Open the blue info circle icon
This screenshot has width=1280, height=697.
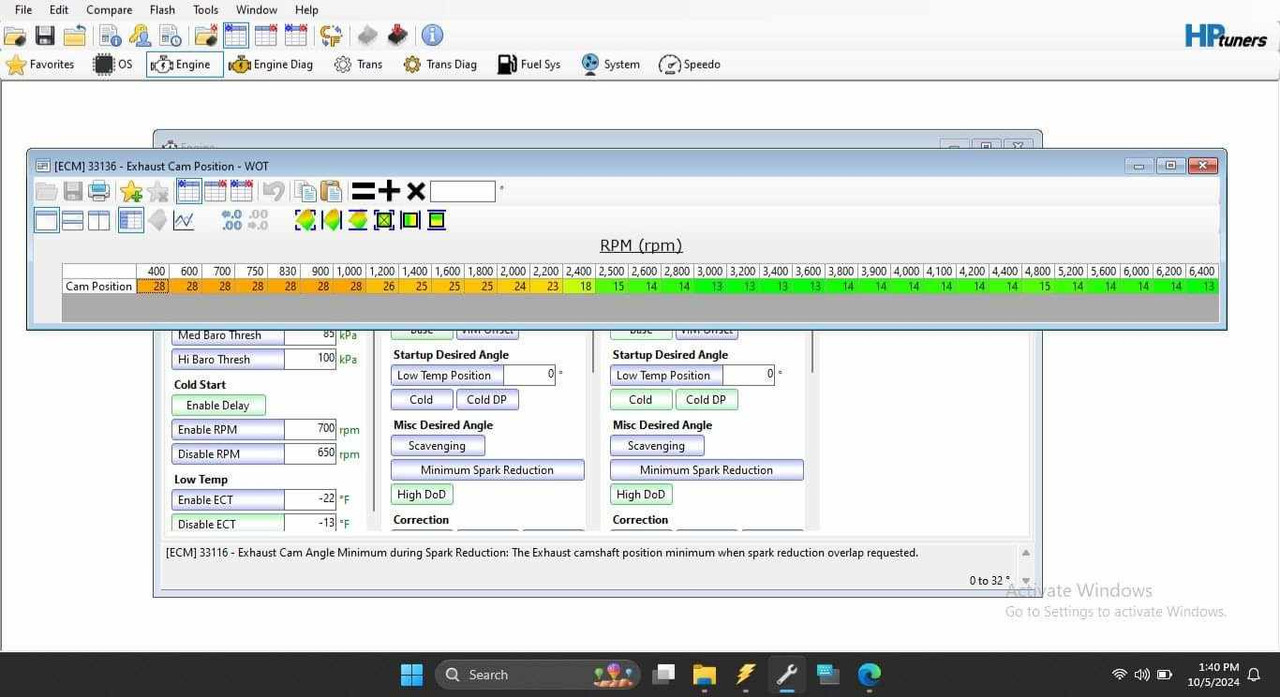[x=432, y=35]
